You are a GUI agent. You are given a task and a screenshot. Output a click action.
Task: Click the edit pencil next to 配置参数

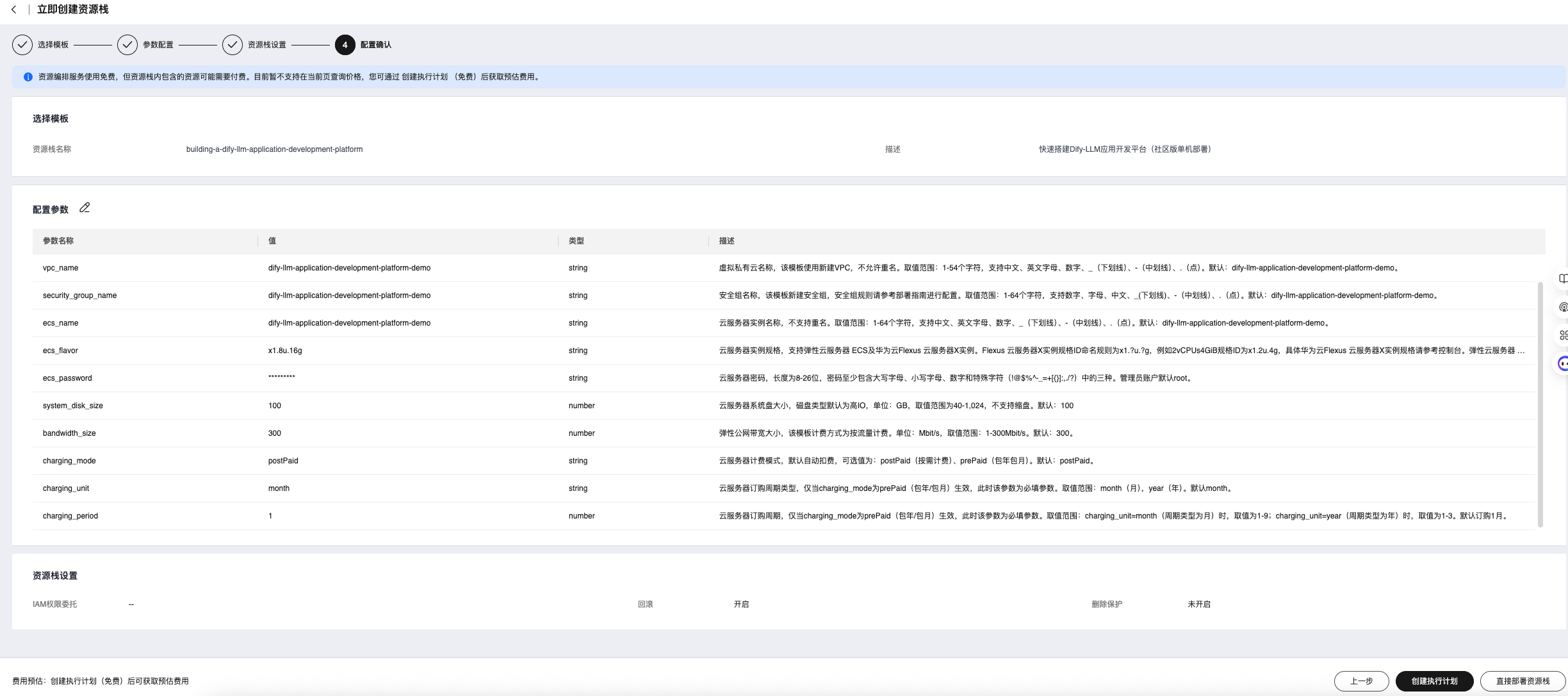pyautogui.click(x=85, y=208)
